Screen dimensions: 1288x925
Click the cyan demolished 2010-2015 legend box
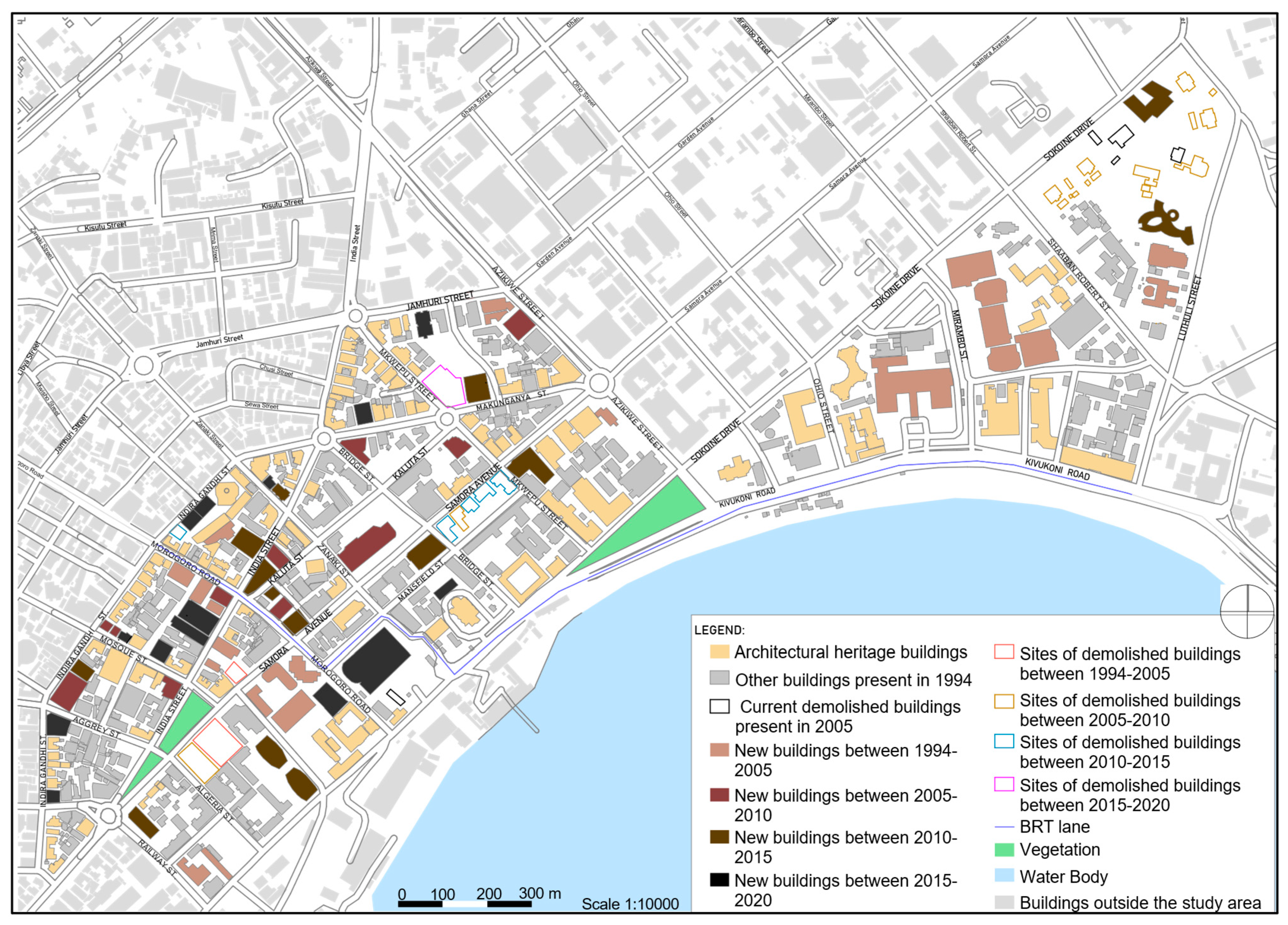coord(1004,741)
